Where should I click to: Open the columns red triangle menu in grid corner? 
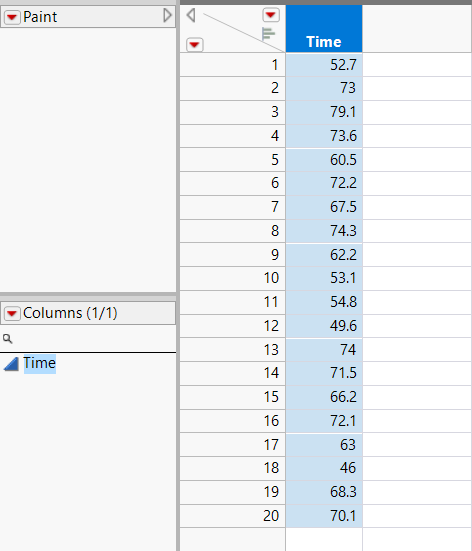[x=271, y=15]
